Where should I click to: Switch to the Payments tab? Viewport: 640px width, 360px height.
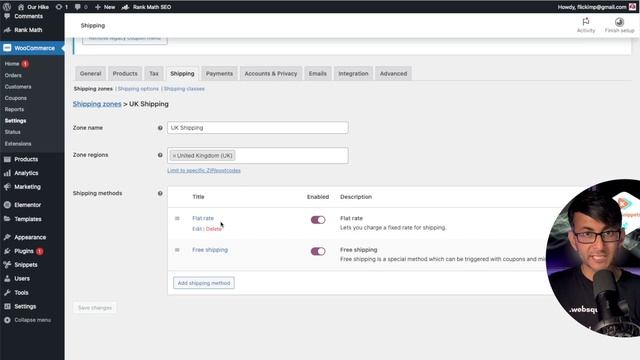[x=219, y=73]
